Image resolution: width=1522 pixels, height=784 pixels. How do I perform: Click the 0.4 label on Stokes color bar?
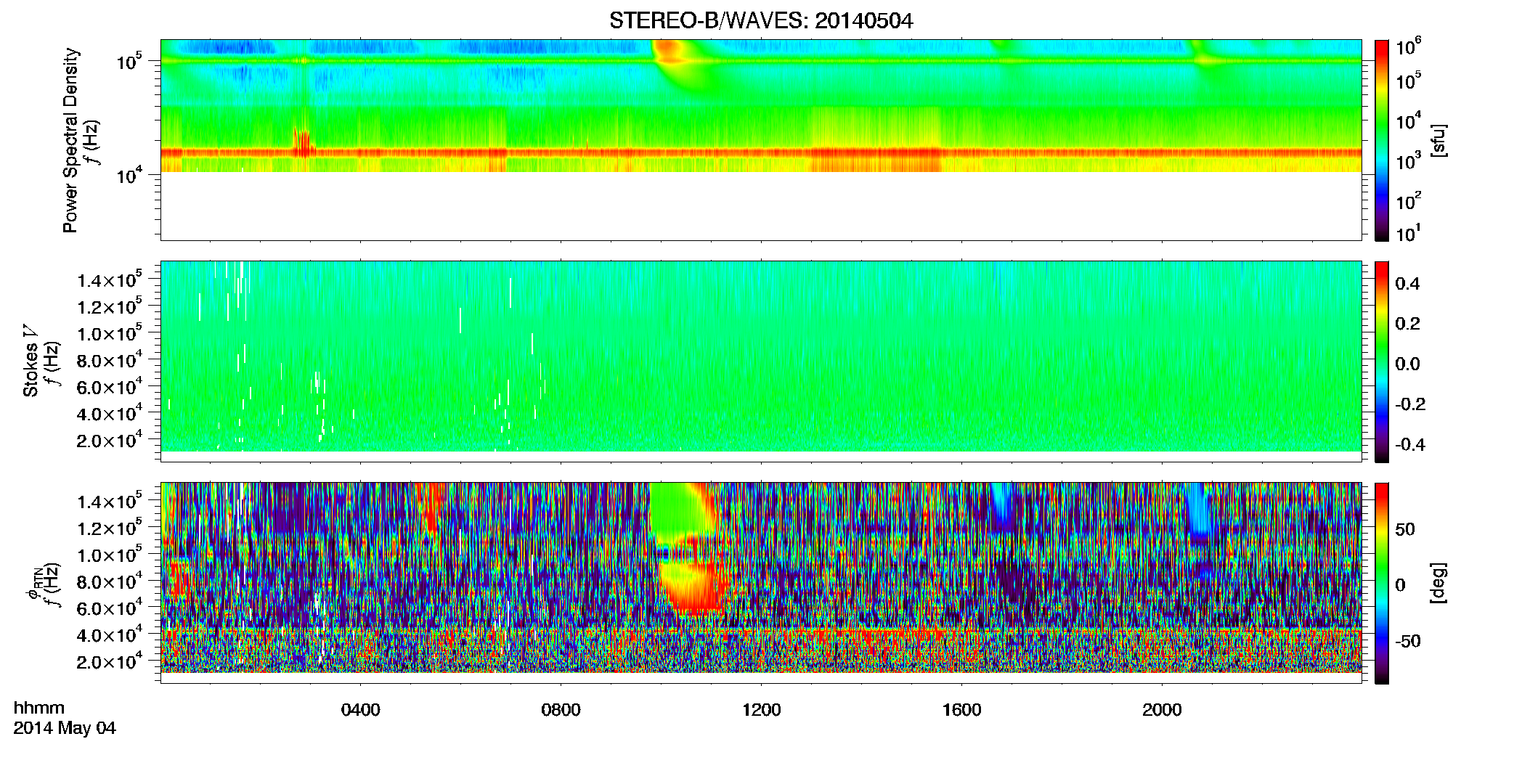click(x=1407, y=284)
